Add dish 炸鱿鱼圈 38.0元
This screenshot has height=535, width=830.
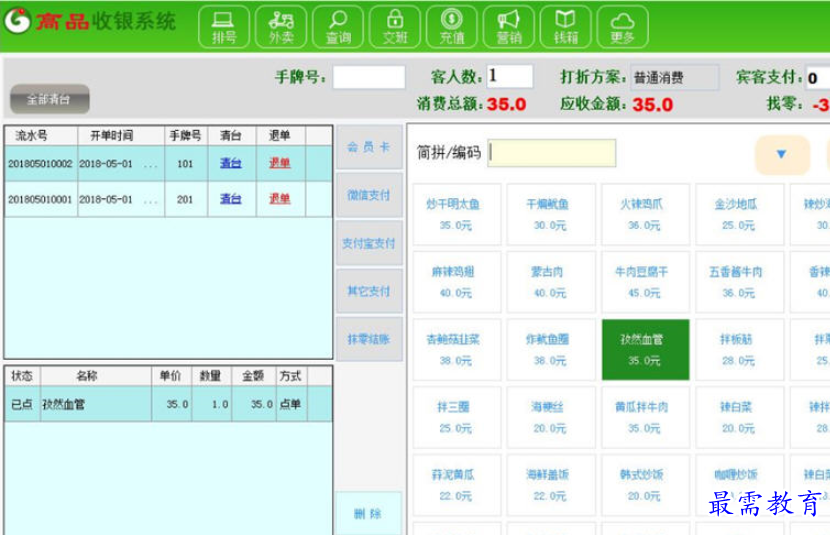coord(551,349)
